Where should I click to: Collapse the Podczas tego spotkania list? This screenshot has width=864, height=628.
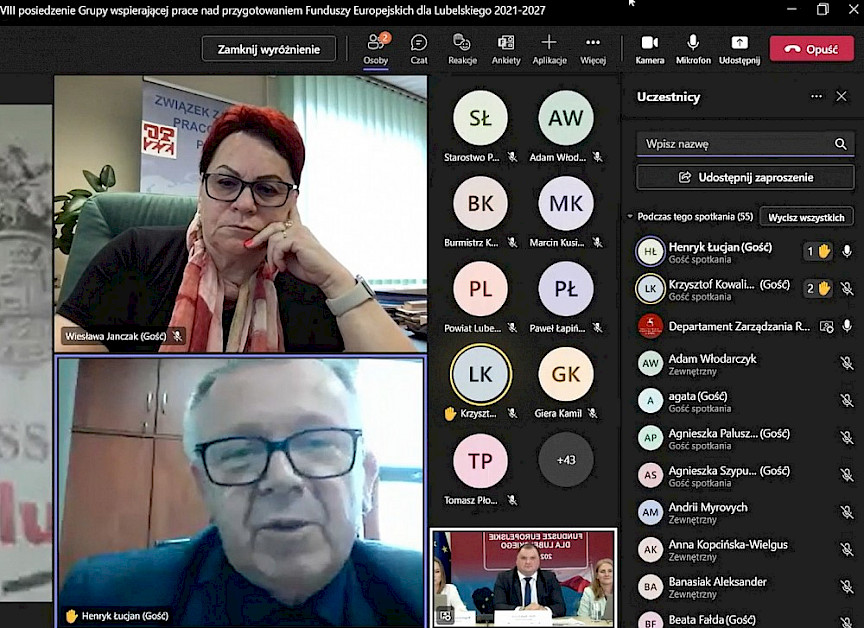pos(630,216)
